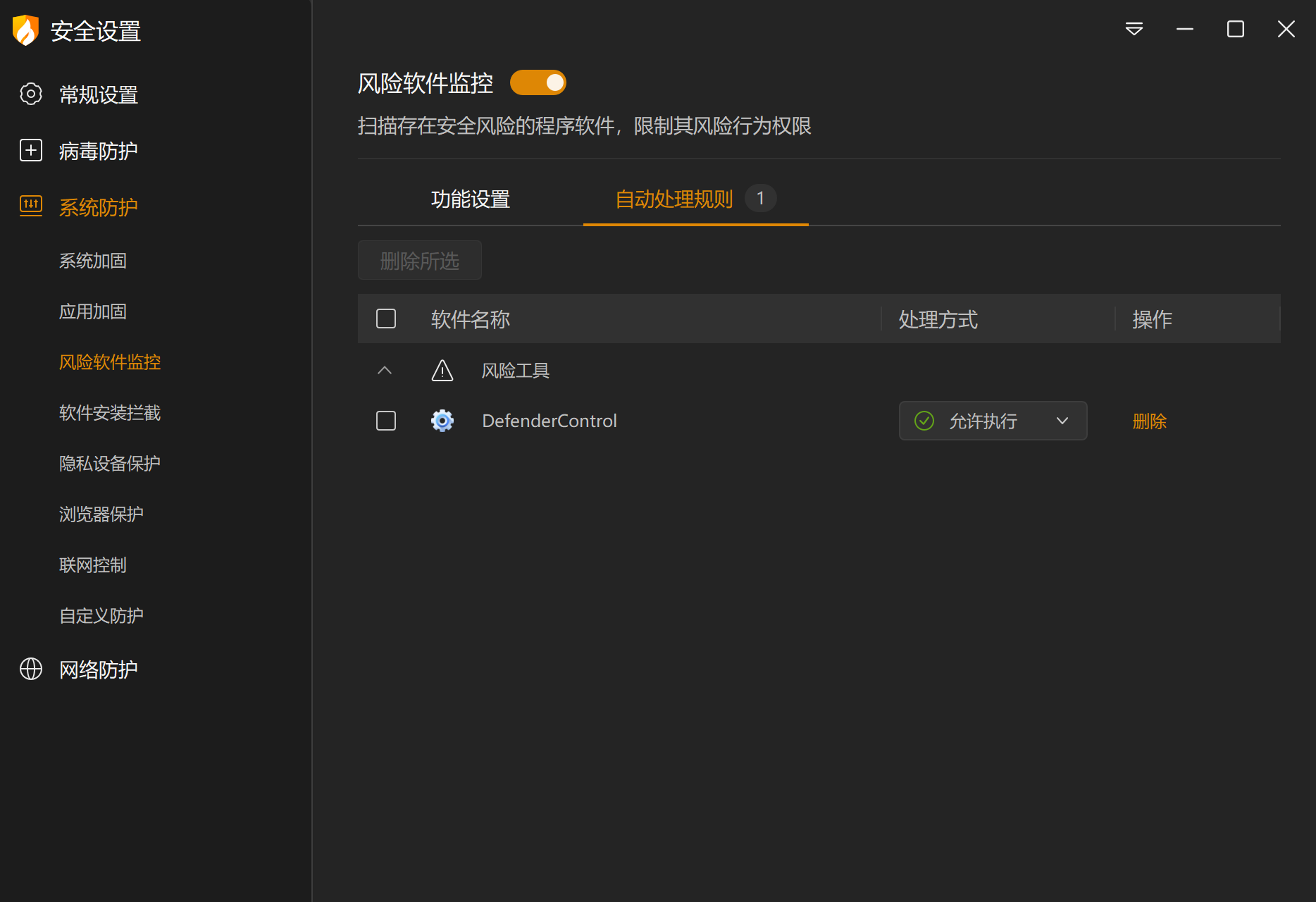Open 病毒防护 in the sidebar
Image resolution: width=1316 pixels, height=902 pixels.
point(99,151)
